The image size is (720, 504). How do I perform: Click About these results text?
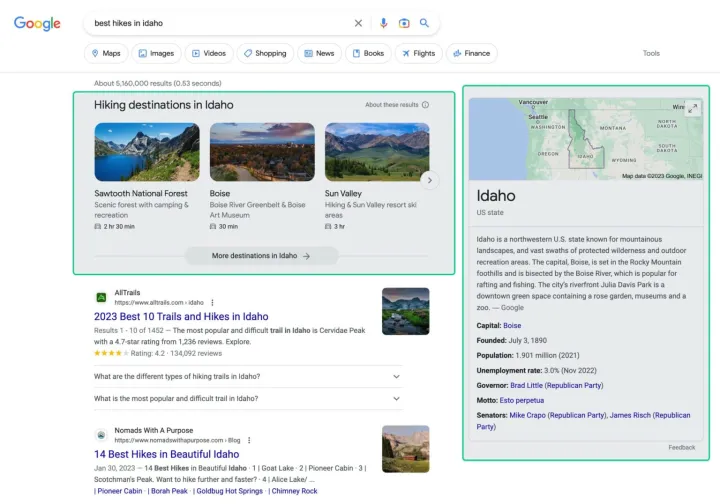point(392,105)
